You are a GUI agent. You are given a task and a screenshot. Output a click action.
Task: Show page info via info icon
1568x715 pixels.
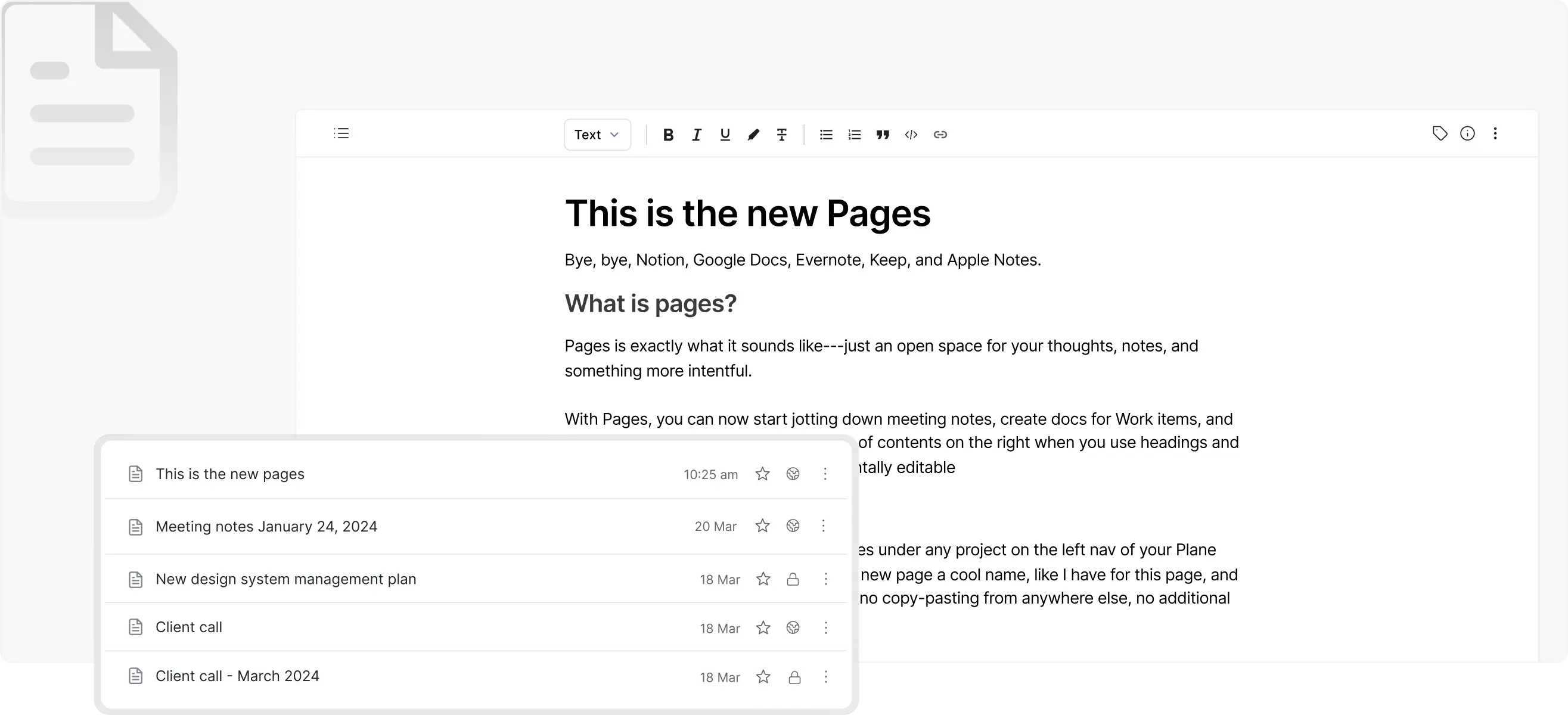(x=1467, y=133)
